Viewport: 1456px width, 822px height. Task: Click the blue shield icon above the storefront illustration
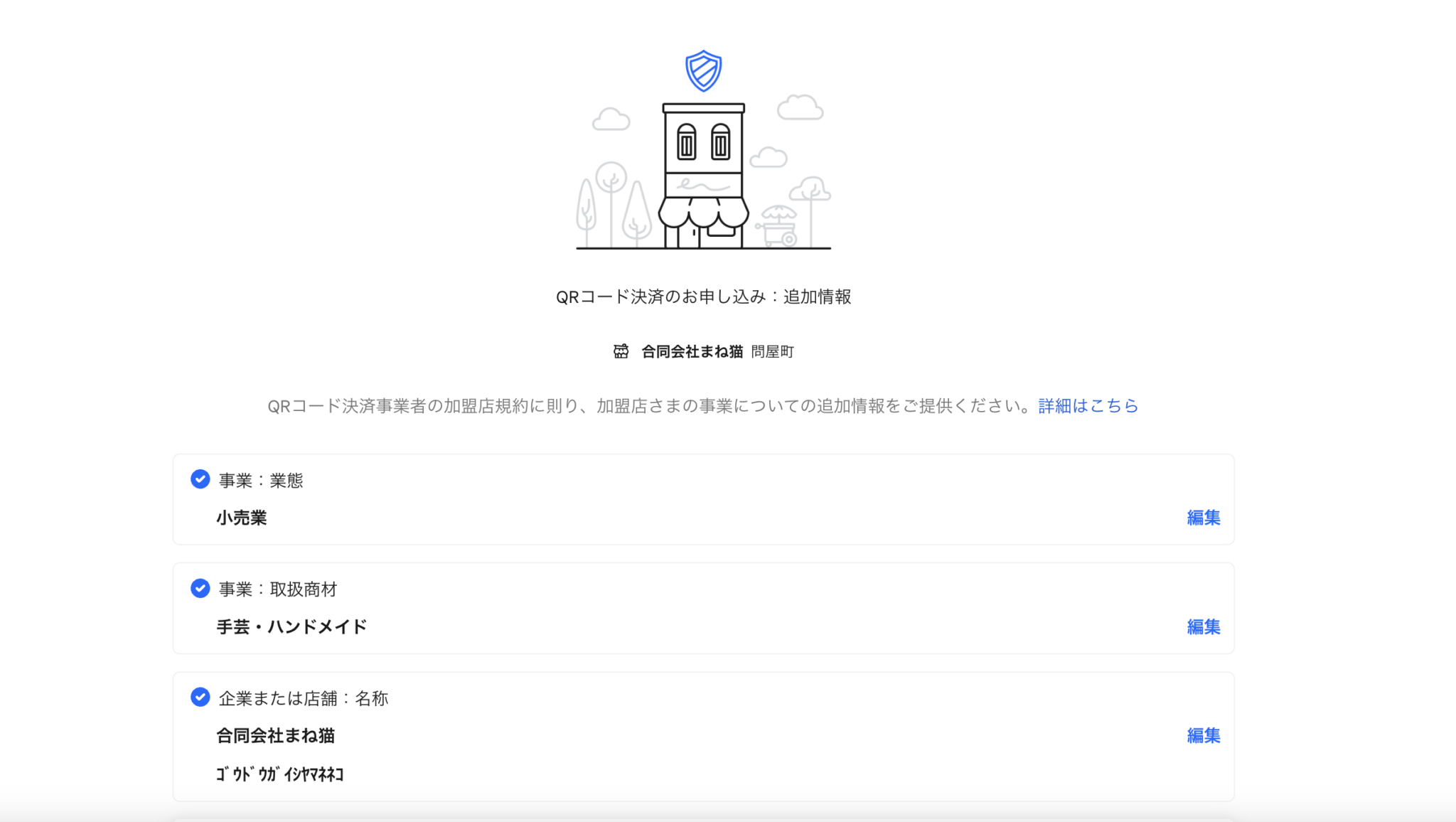702,71
